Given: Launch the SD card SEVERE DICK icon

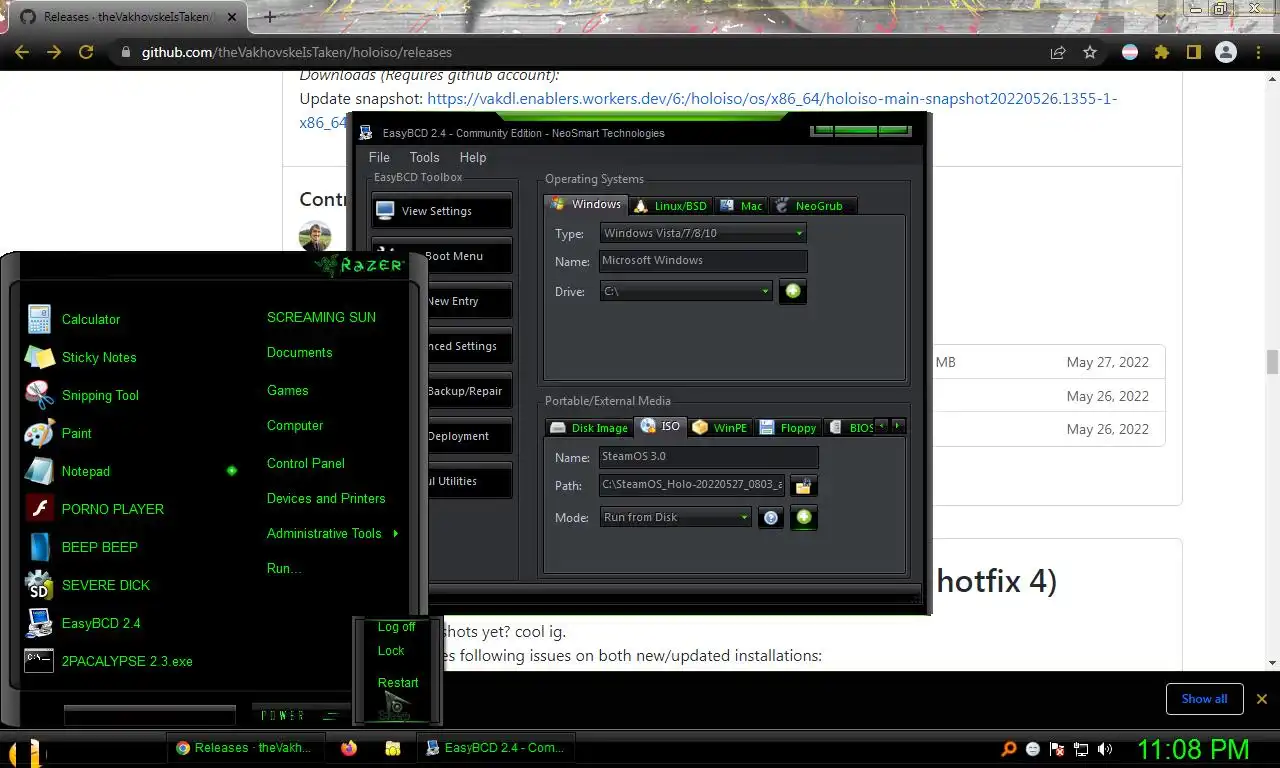Looking at the screenshot, I should [39, 585].
